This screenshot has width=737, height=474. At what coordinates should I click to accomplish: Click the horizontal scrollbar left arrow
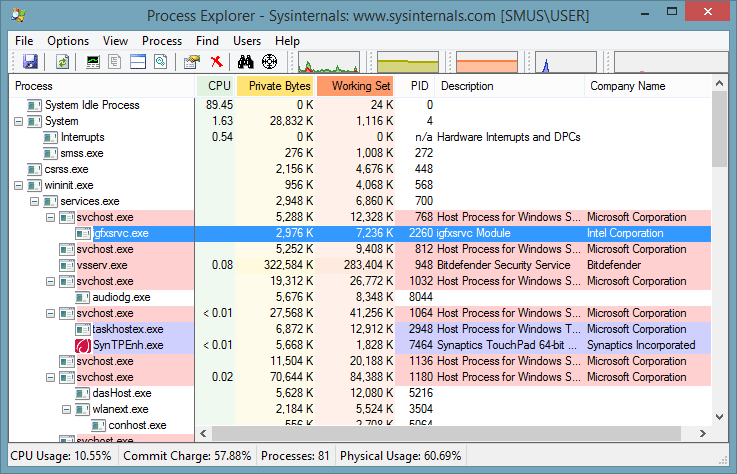(x=204, y=433)
